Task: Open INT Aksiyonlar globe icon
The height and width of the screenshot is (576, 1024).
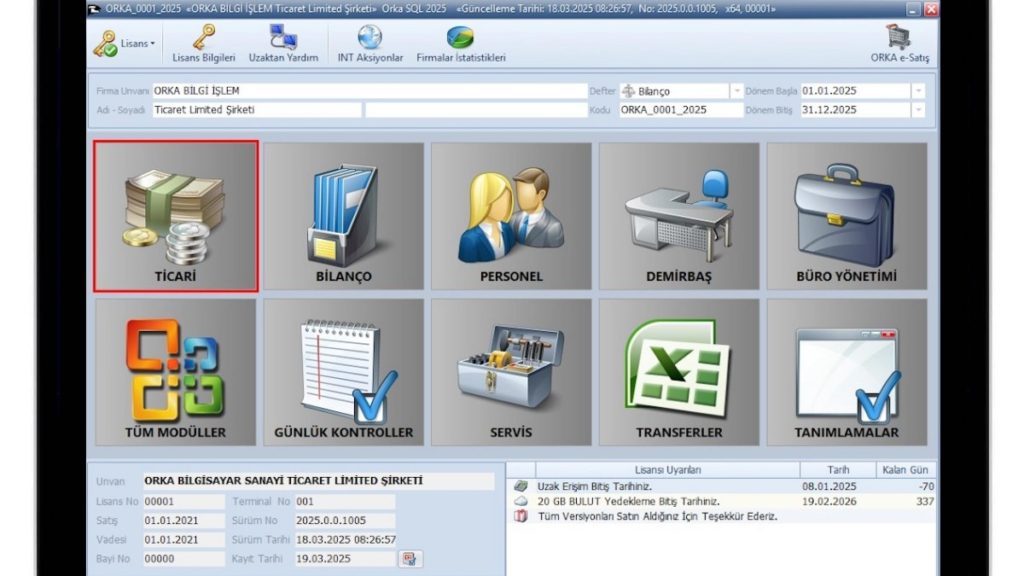Action: pyautogui.click(x=370, y=43)
